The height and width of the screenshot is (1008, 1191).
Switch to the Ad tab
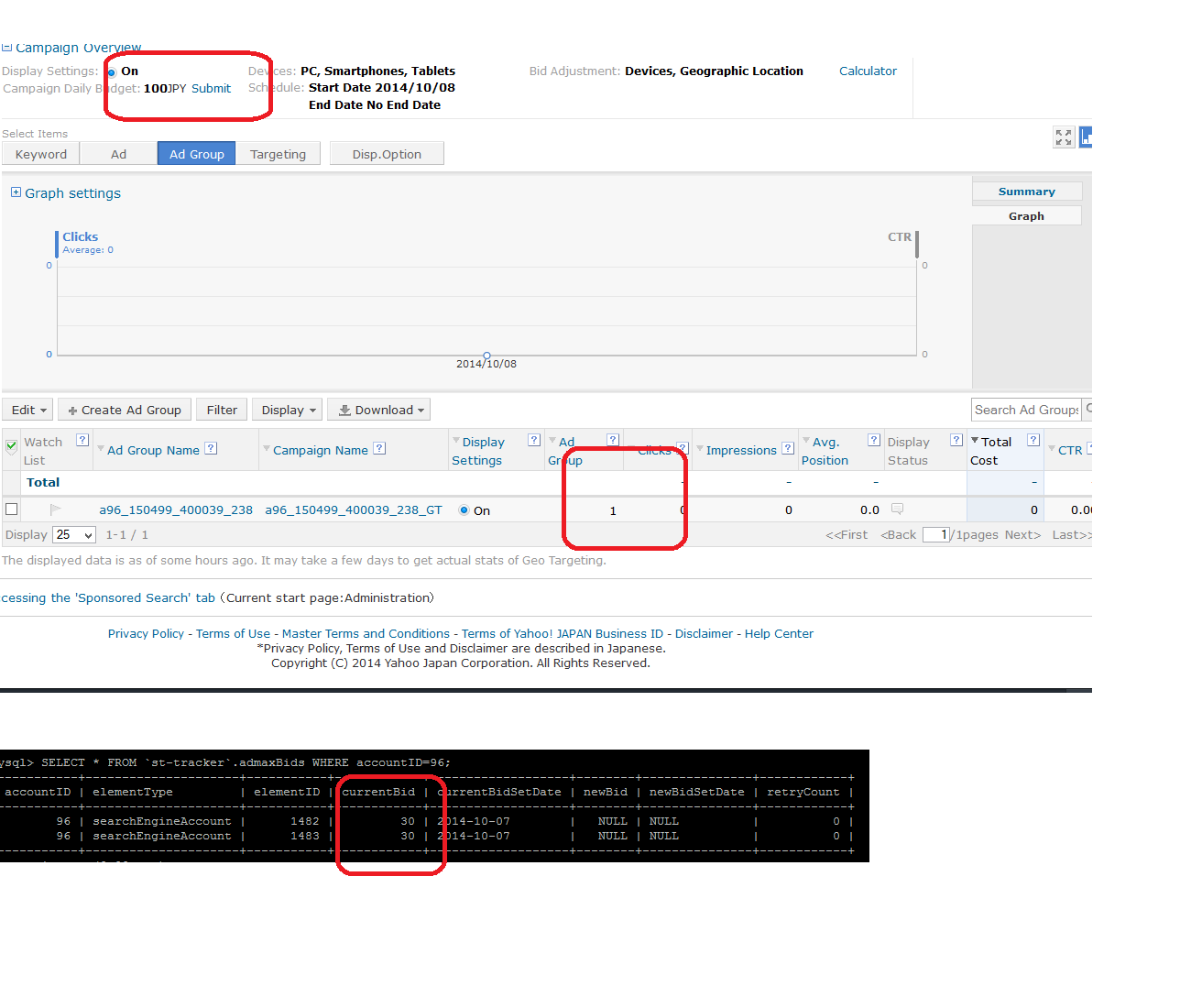click(119, 154)
